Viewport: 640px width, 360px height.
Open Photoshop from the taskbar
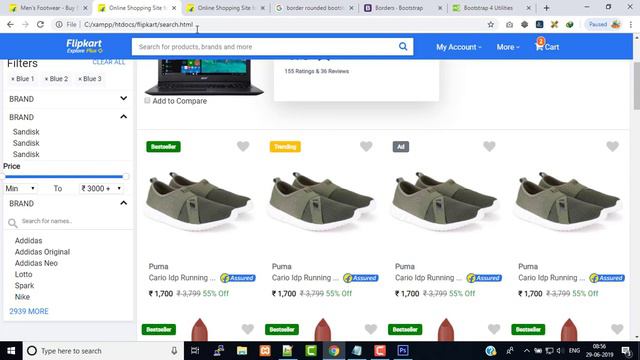click(402, 351)
